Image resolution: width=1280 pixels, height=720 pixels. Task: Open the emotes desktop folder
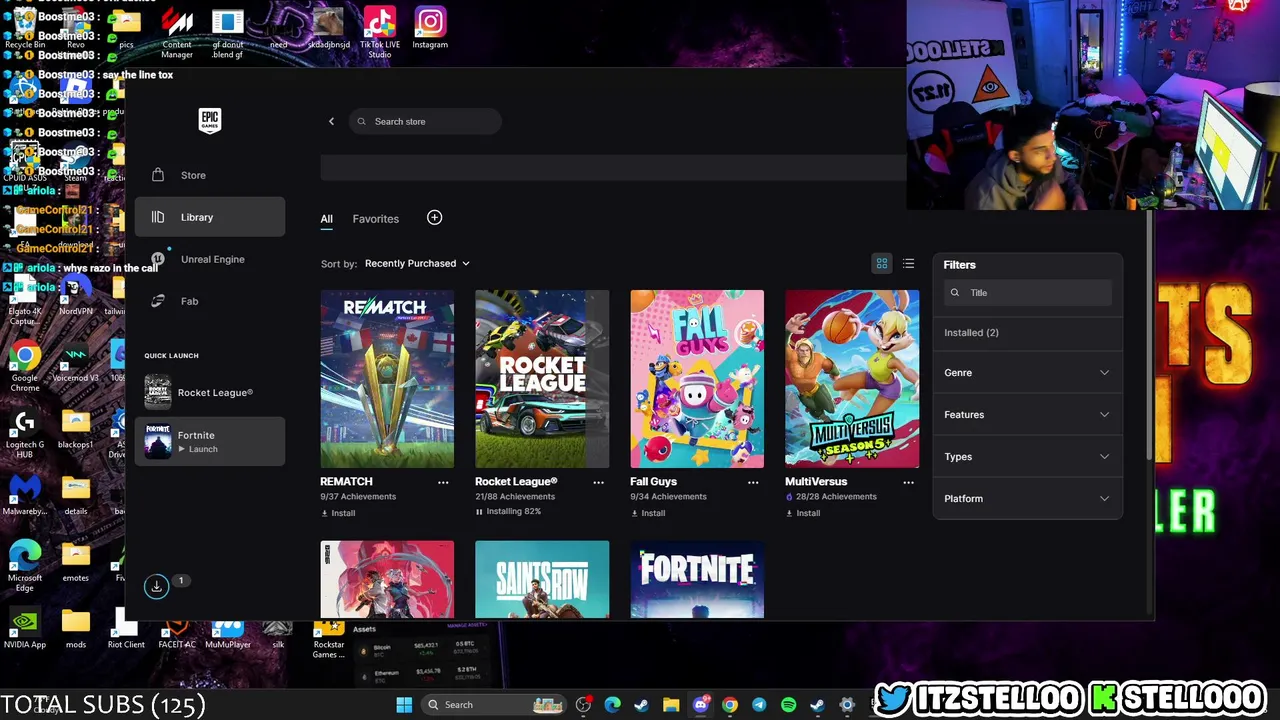(x=76, y=562)
